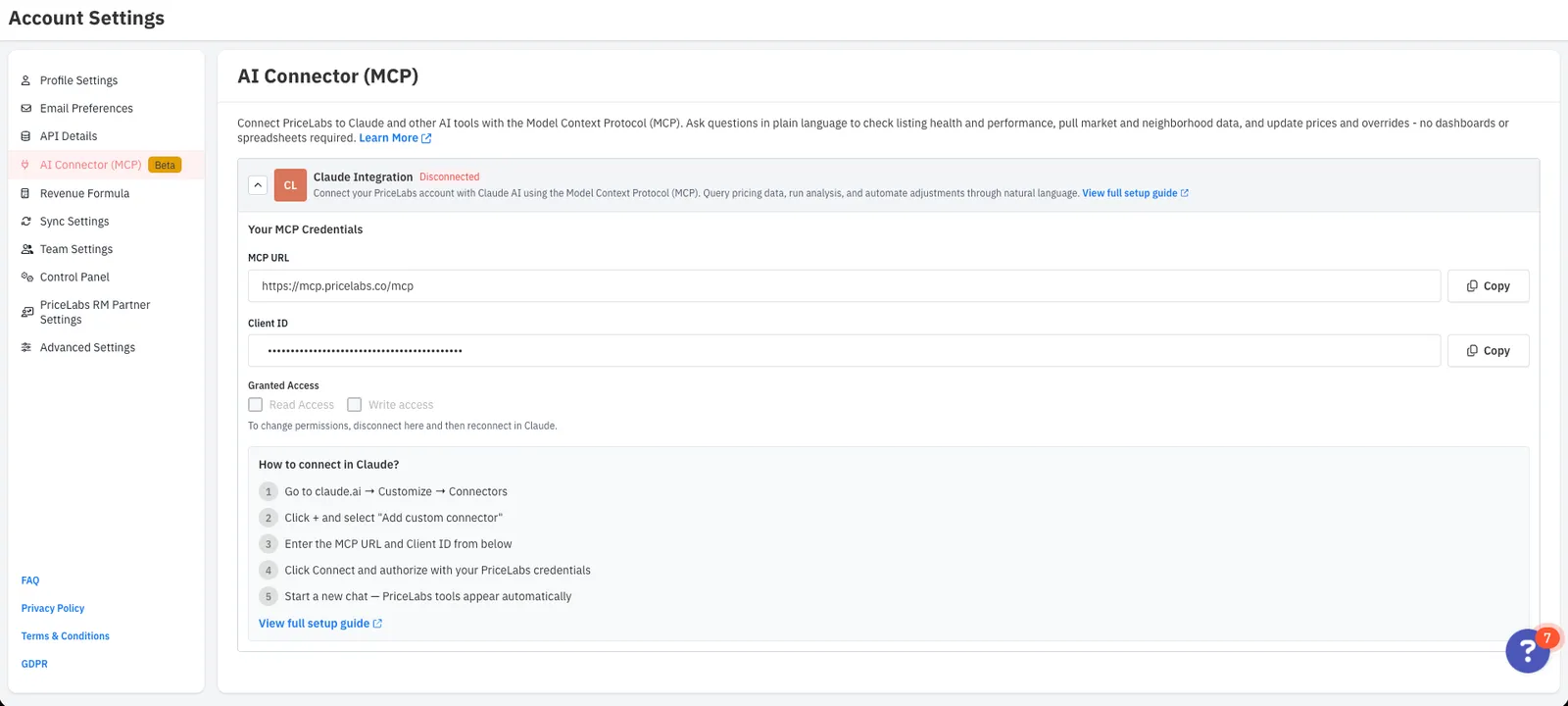This screenshot has height=706, width=1568.
Task: Click the Disconnected status label
Action: [449, 177]
